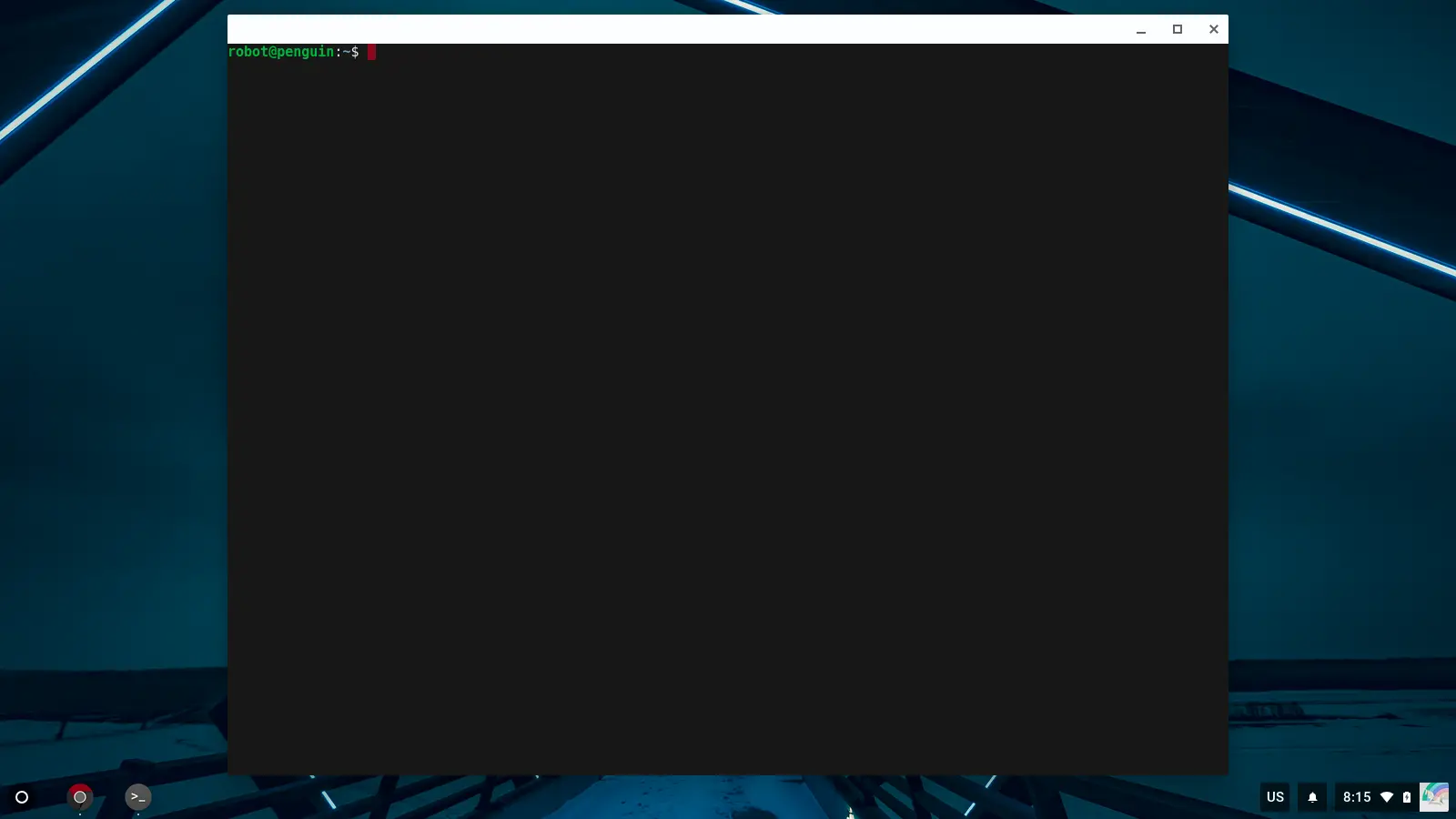Click the robot@penguin prompt text

pyautogui.click(x=280, y=52)
